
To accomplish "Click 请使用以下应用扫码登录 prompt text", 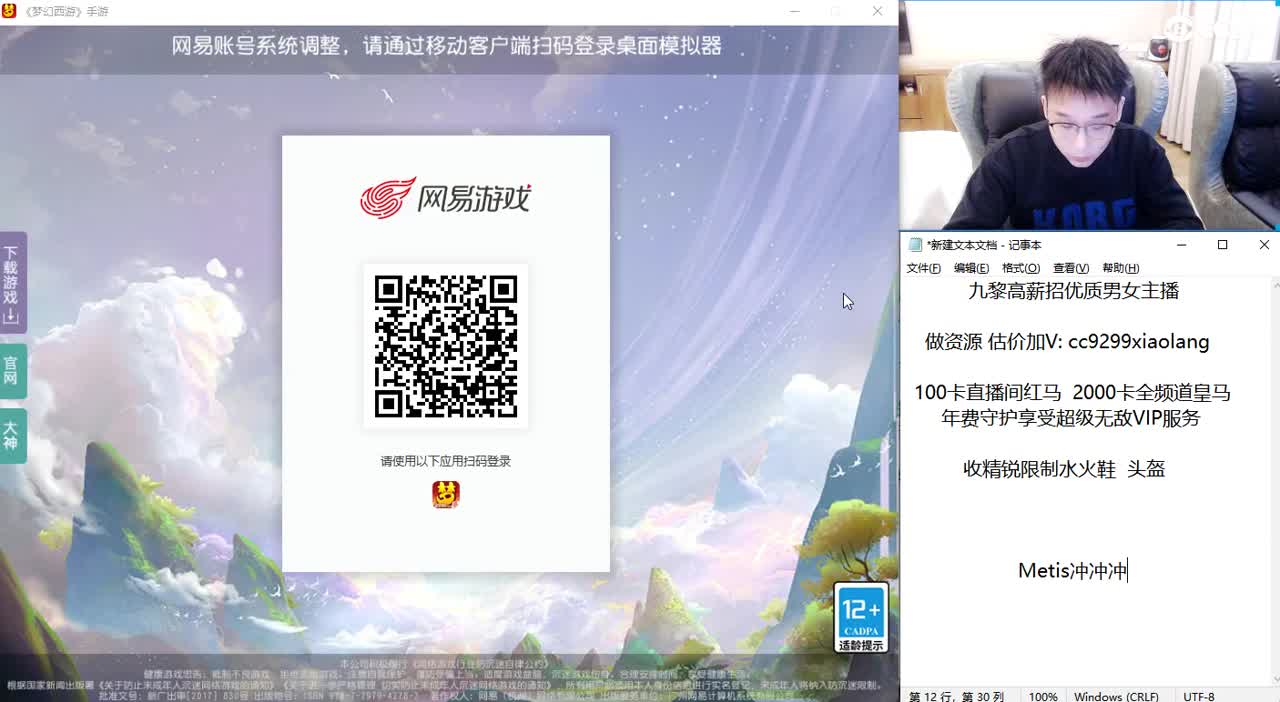I will [x=446, y=461].
